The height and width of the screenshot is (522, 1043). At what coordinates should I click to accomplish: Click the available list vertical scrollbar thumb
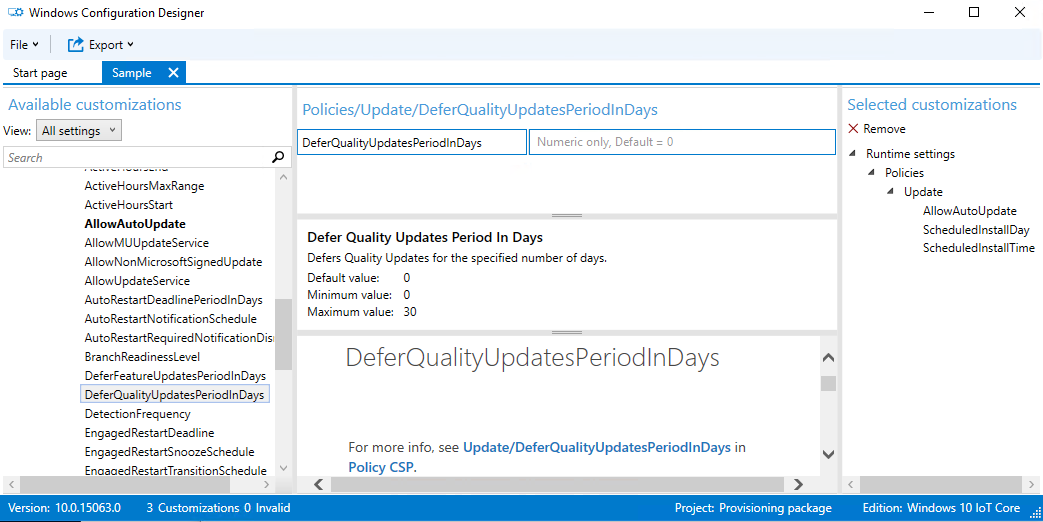click(283, 334)
